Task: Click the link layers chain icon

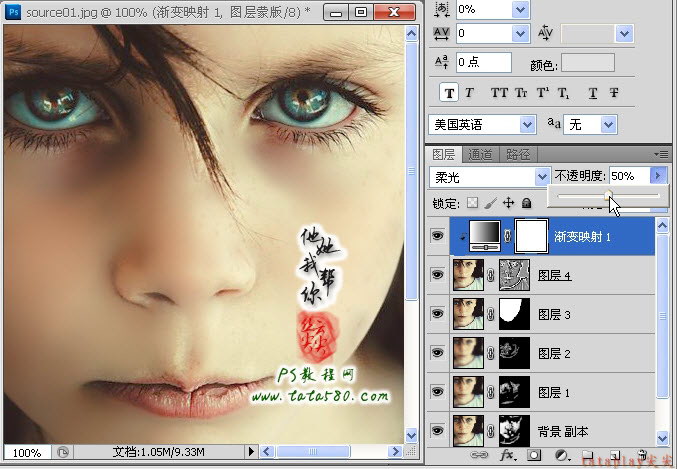Action: [479, 455]
